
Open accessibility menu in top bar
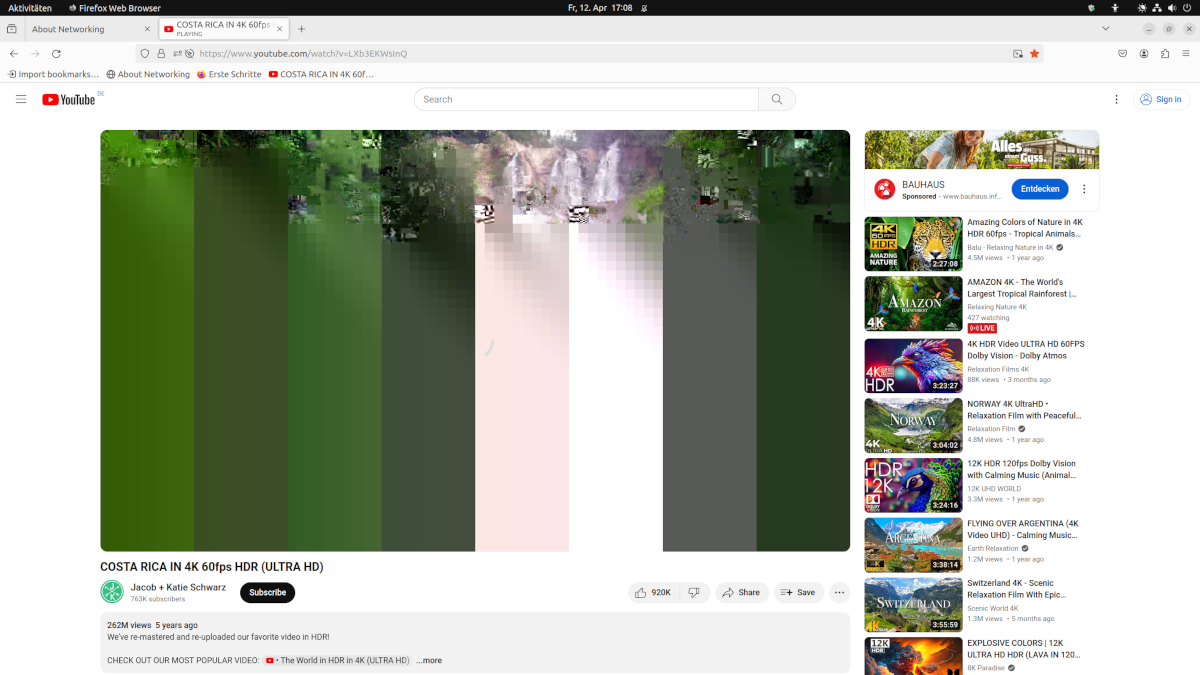[x=1115, y=7]
